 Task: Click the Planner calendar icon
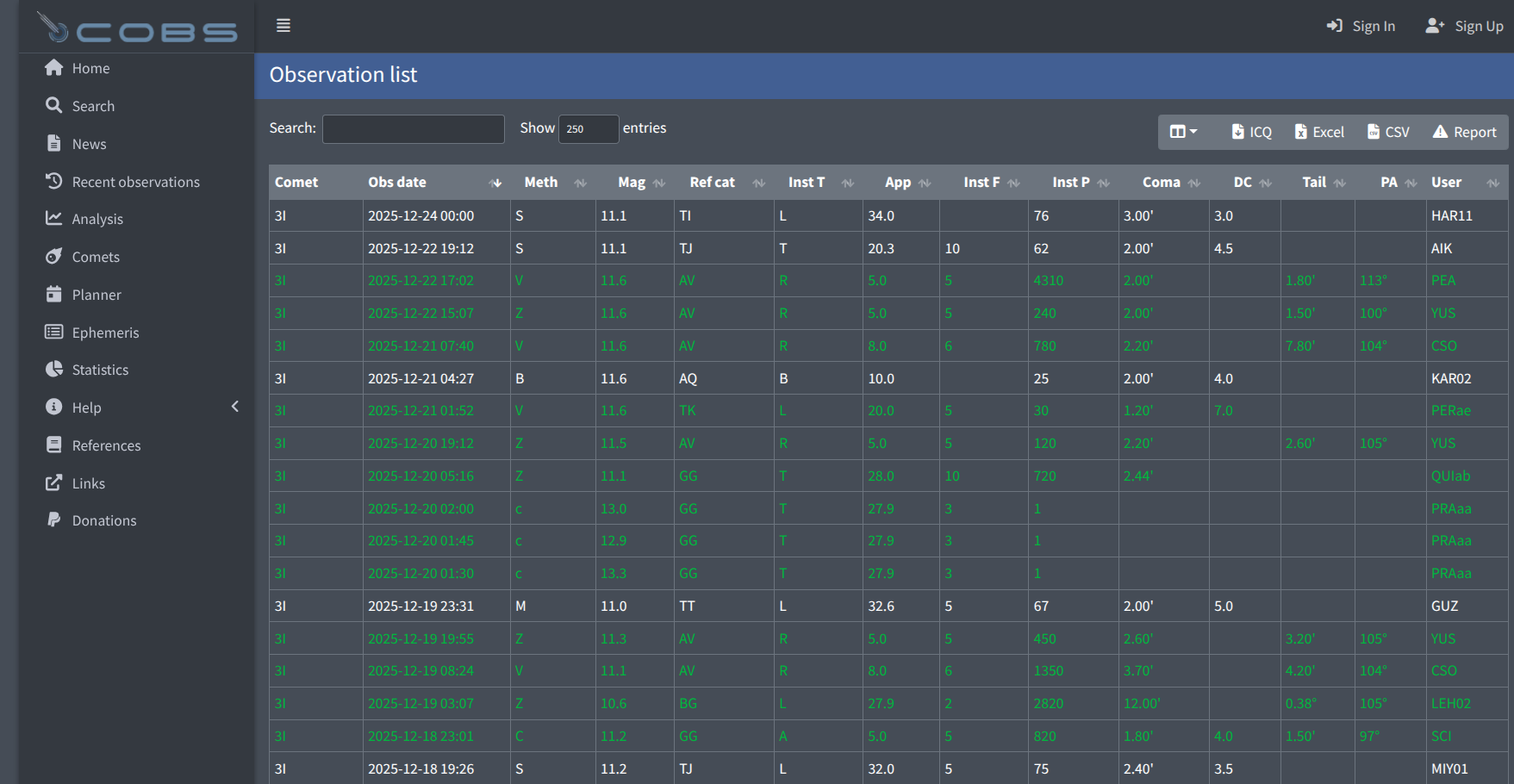54,294
